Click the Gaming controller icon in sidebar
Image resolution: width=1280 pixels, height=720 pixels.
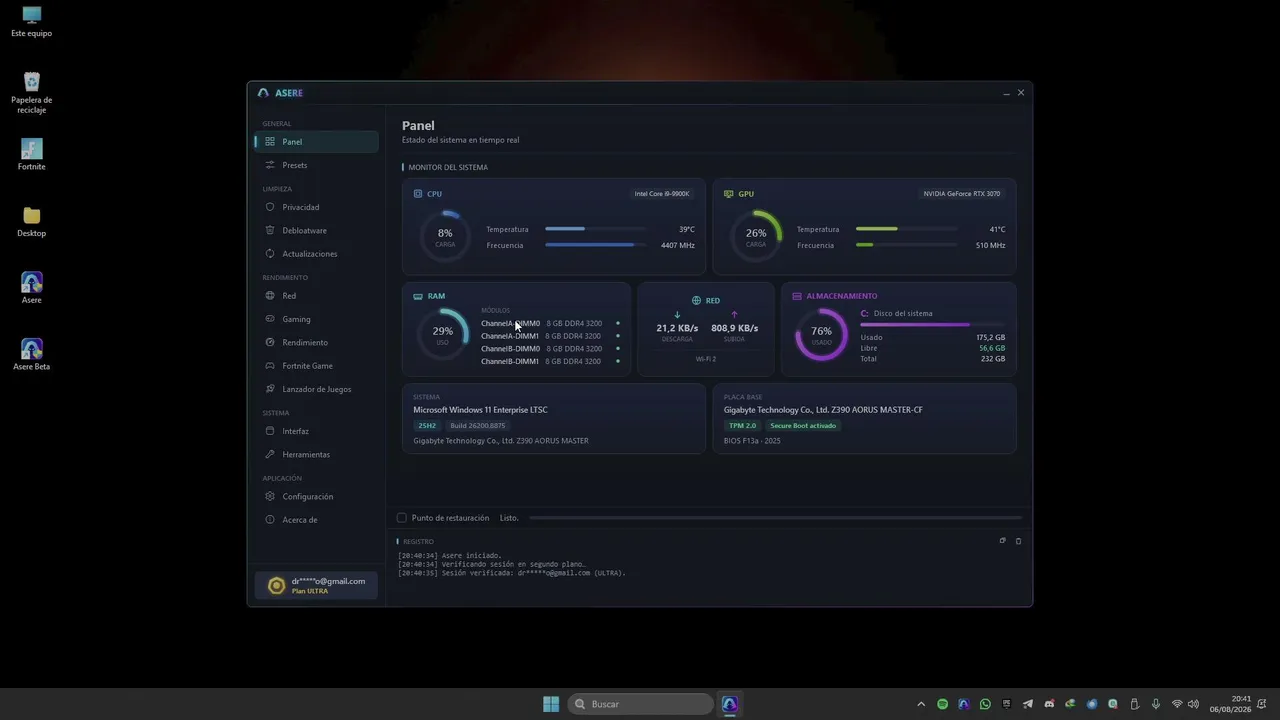click(270, 319)
